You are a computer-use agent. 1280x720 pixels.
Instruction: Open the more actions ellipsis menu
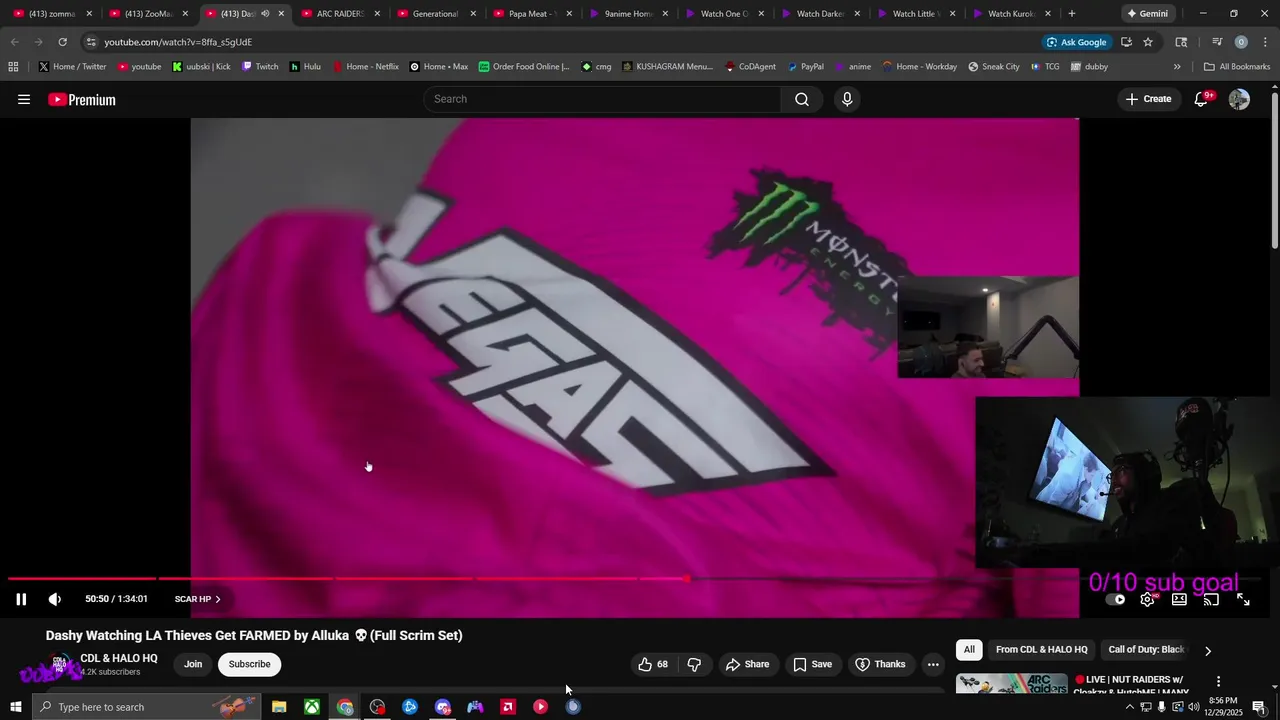(x=933, y=664)
